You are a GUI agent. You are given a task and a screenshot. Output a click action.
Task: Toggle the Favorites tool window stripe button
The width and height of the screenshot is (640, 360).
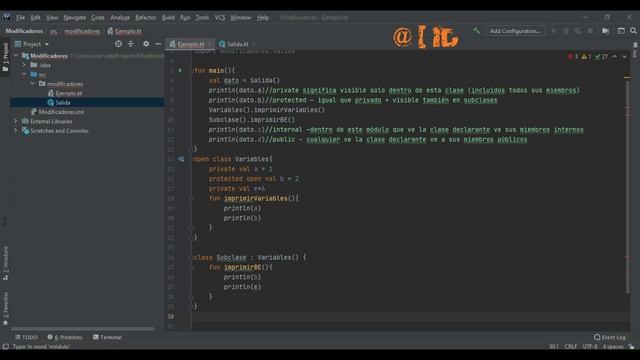pyautogui.click(x=5, y=309)
